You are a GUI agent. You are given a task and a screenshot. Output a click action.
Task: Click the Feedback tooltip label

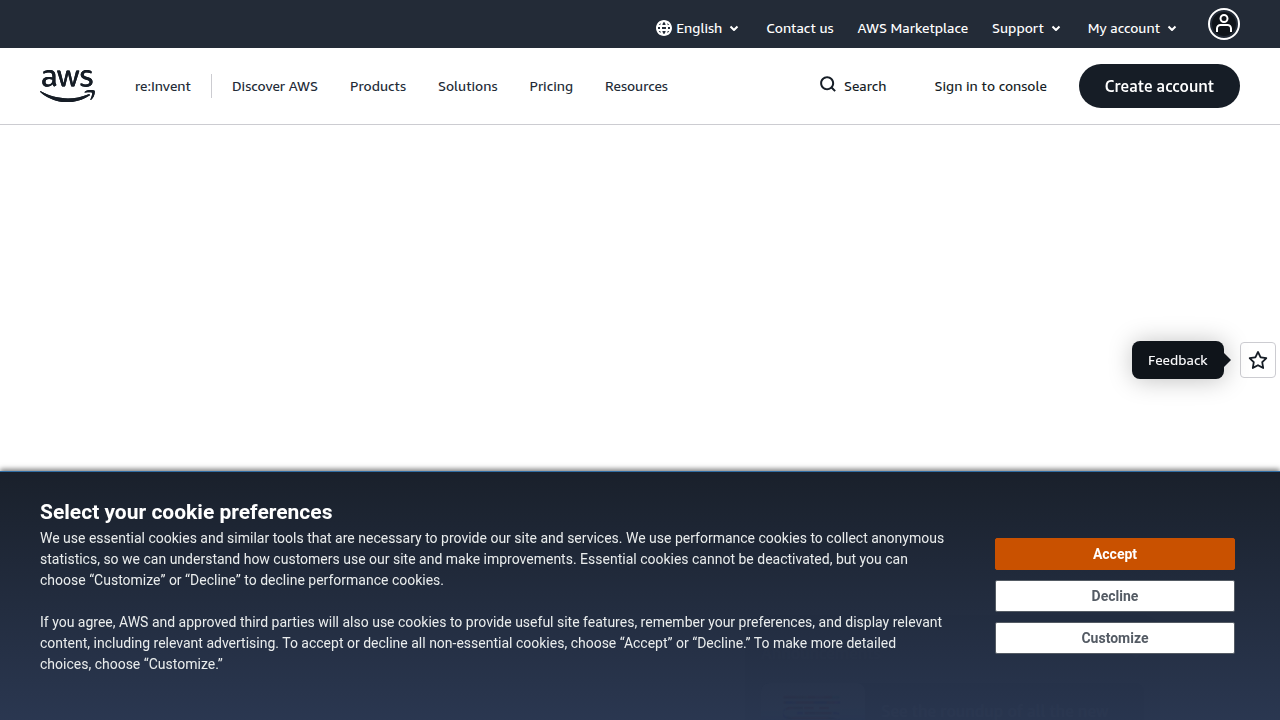[1178, 360]
